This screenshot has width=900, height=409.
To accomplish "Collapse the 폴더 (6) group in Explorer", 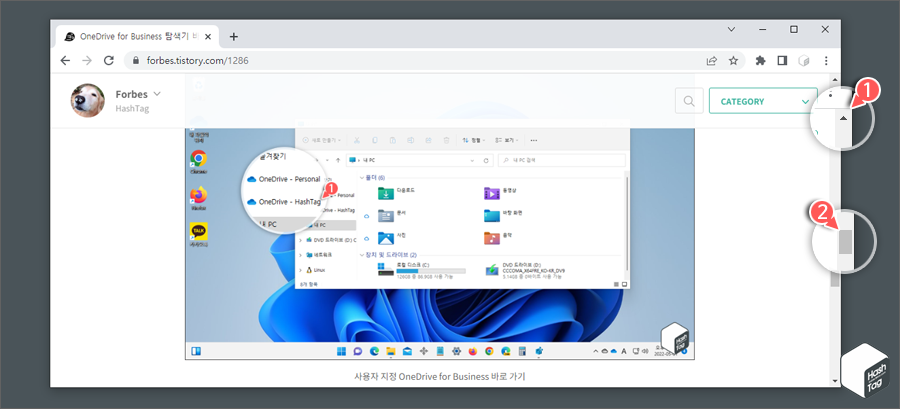I will 362,178.
